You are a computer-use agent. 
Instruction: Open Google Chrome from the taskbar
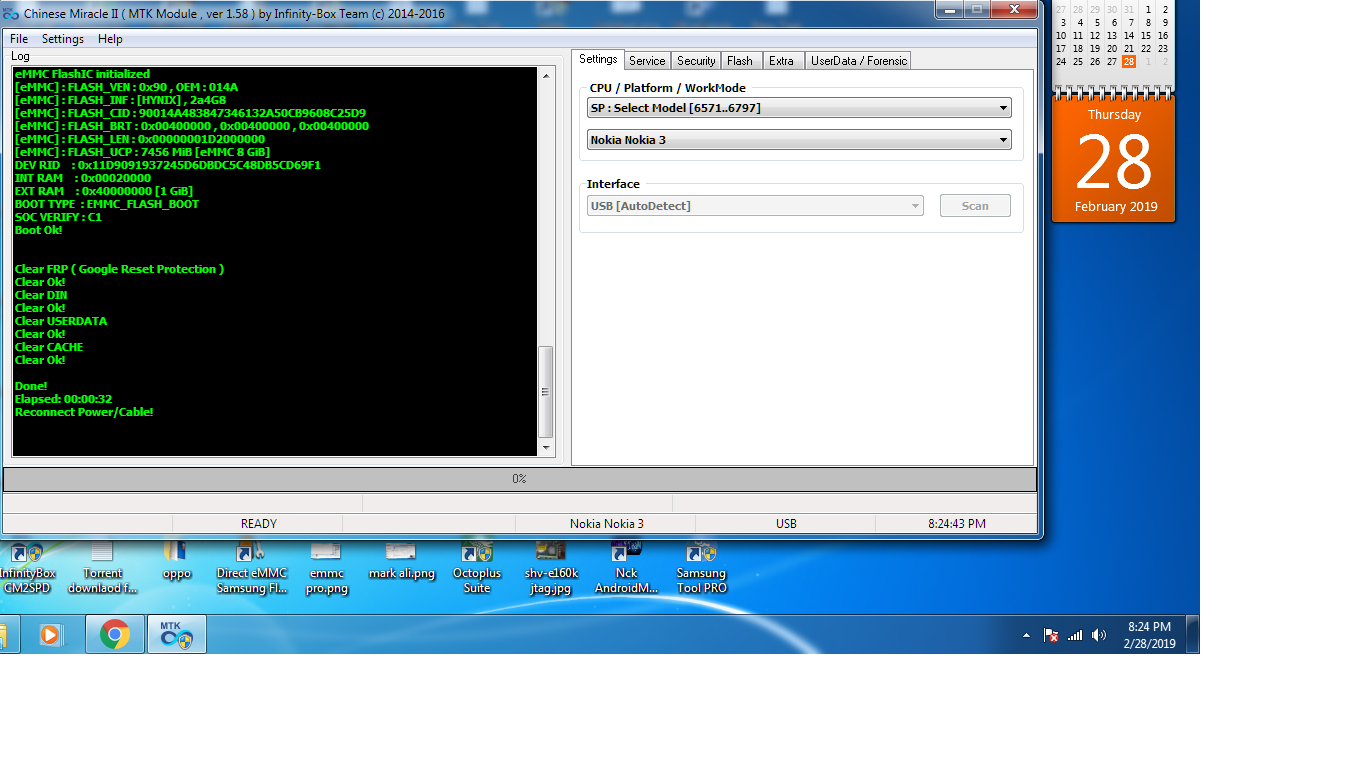coord(115,634)
